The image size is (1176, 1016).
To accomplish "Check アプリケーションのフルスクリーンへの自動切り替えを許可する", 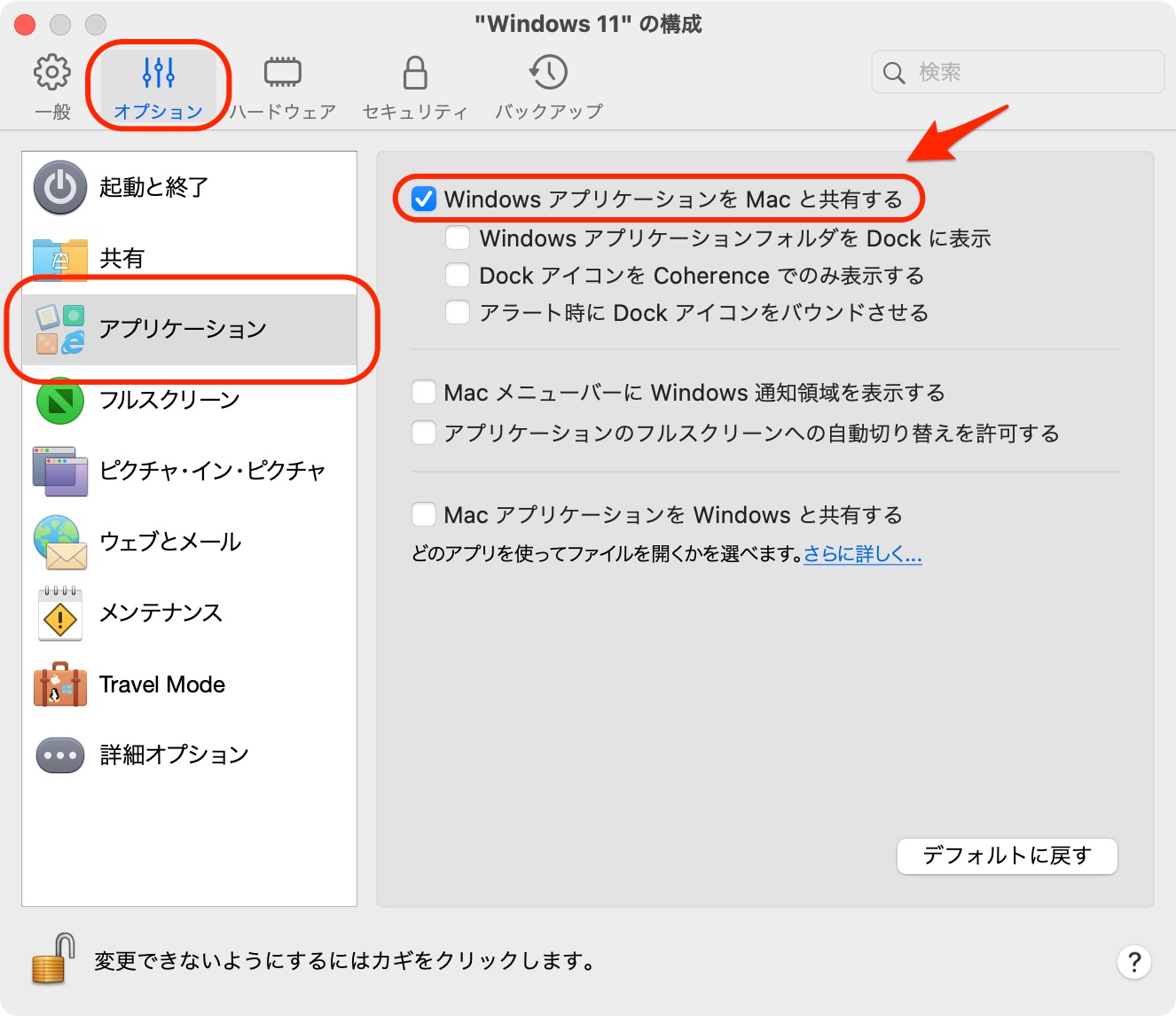I will click(424, 433).
